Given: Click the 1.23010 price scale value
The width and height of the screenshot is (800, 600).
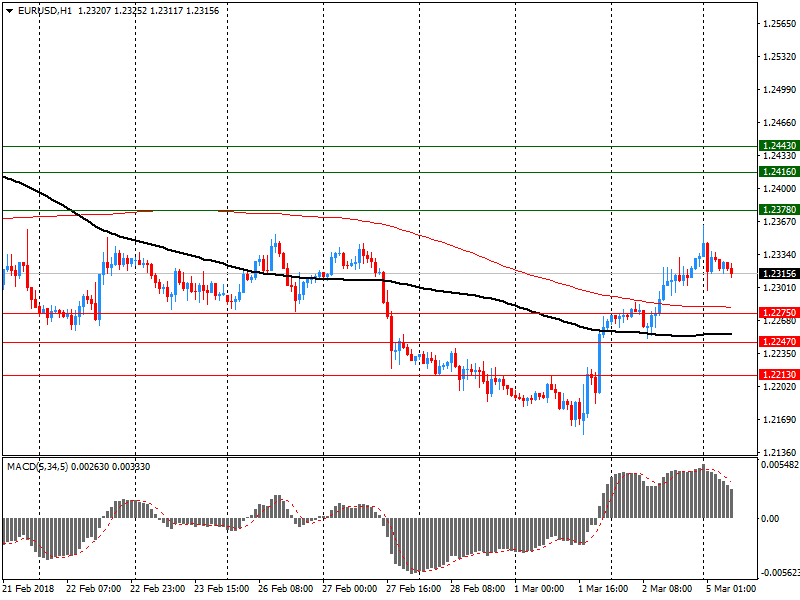Looking at the screenshot, I should pos(779,288).
